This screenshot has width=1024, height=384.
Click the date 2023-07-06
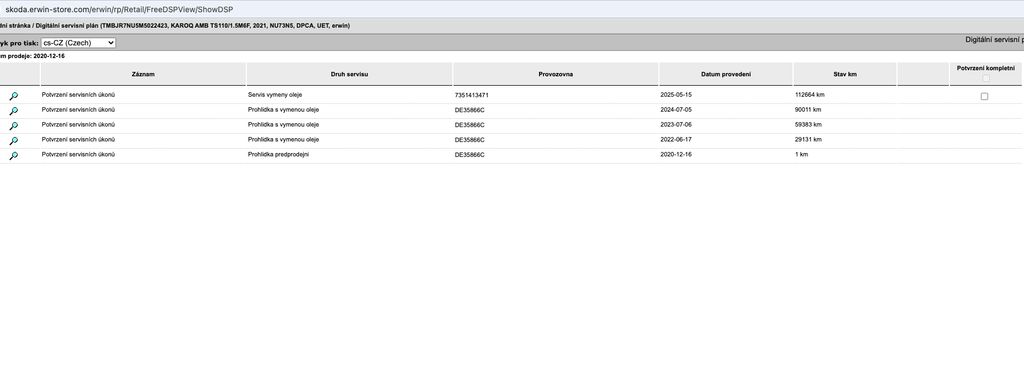(676, 125)
